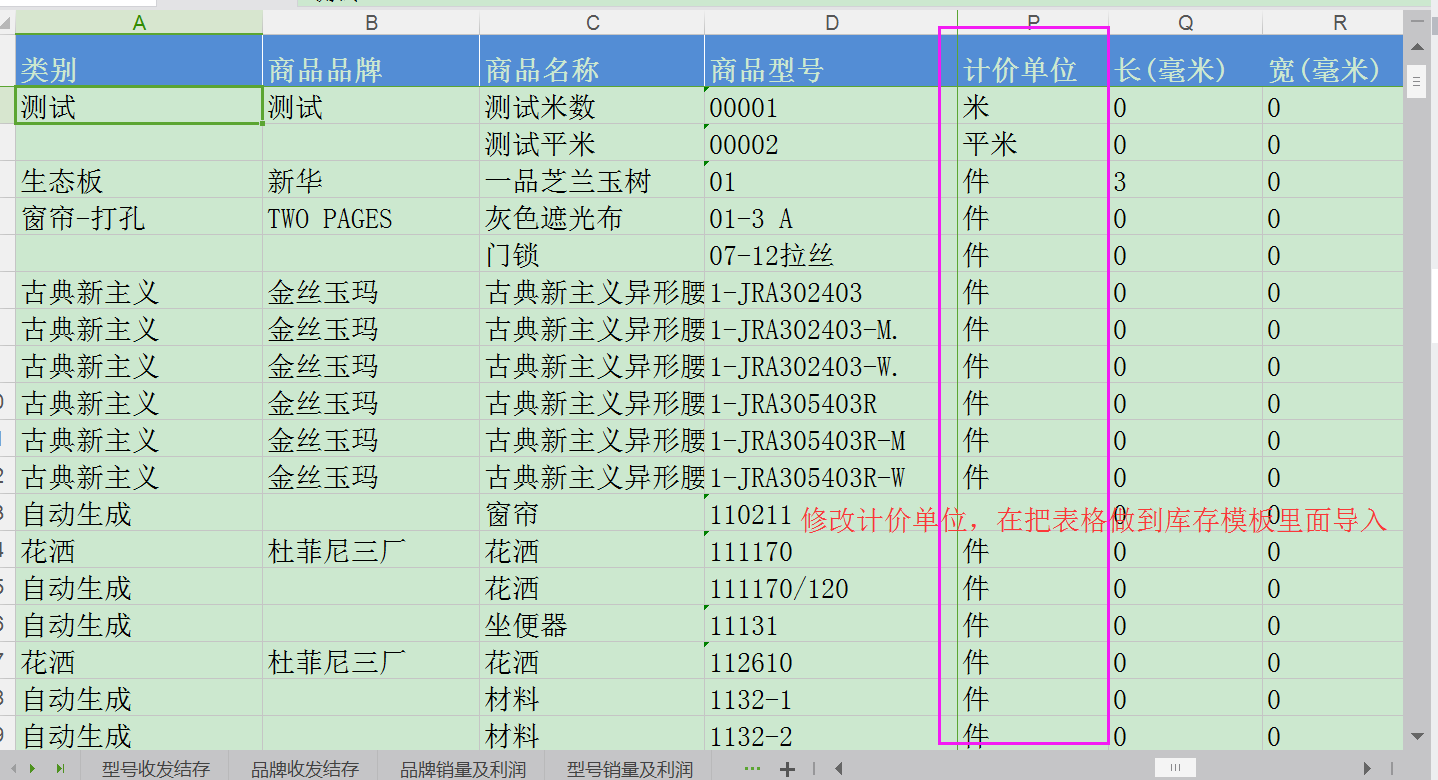
Task: Select the 测试米数 product name cell
Action: pyautogui.click(x=592, y=106)
